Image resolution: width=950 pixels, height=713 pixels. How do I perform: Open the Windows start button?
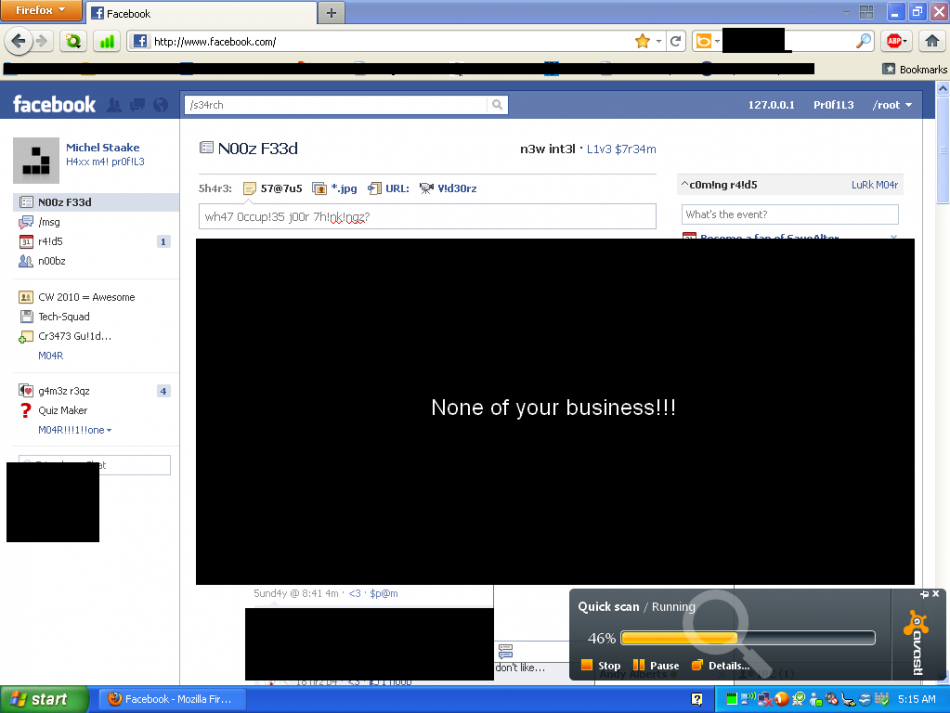[44, 699]
